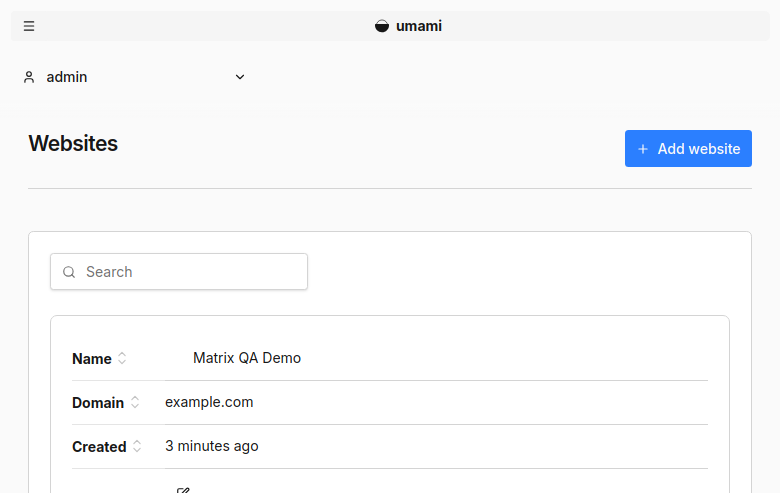Expand the admin account dropdown chevron
780x493 pixels.
[x=240, y=77]
